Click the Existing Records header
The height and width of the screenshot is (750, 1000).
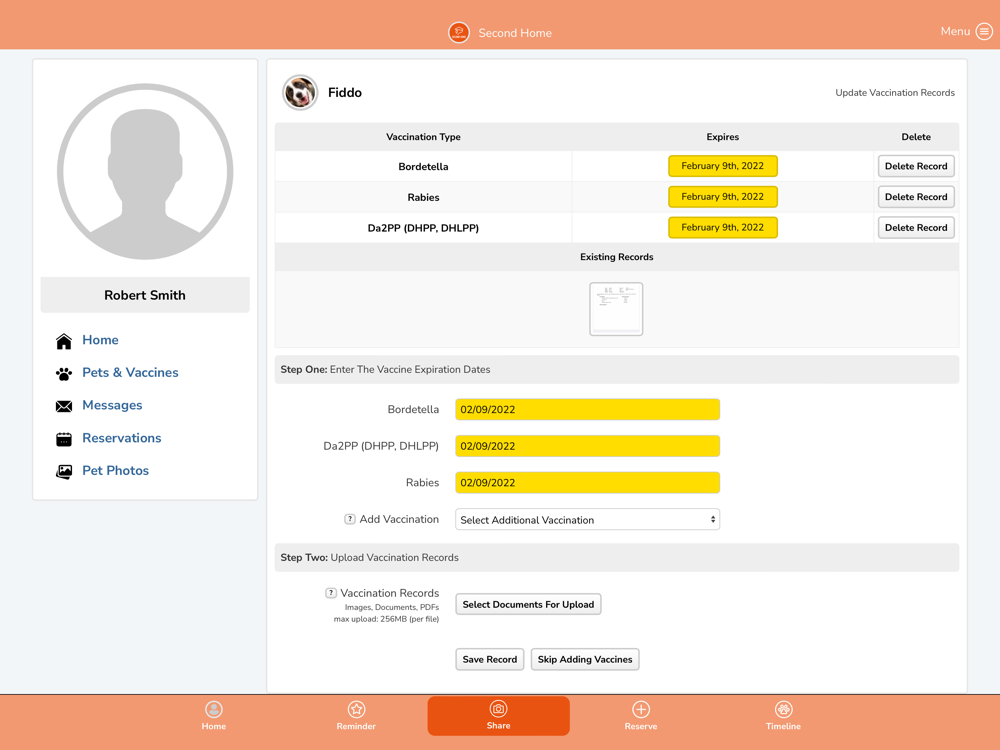click(x=617, y=257)
